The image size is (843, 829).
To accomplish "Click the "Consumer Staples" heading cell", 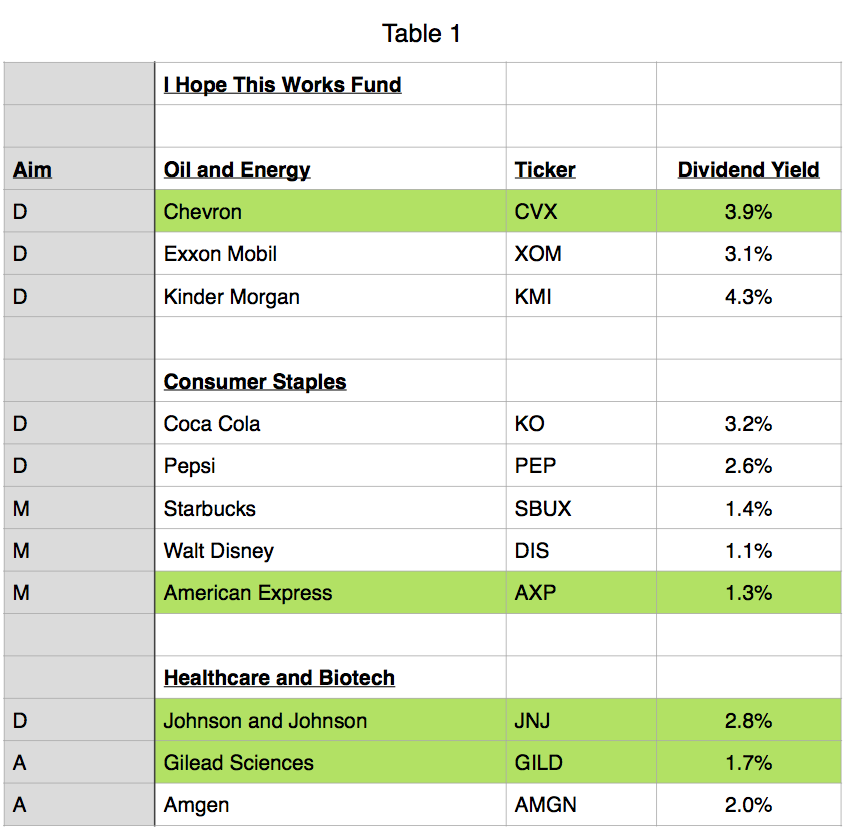I will [255, 382].
